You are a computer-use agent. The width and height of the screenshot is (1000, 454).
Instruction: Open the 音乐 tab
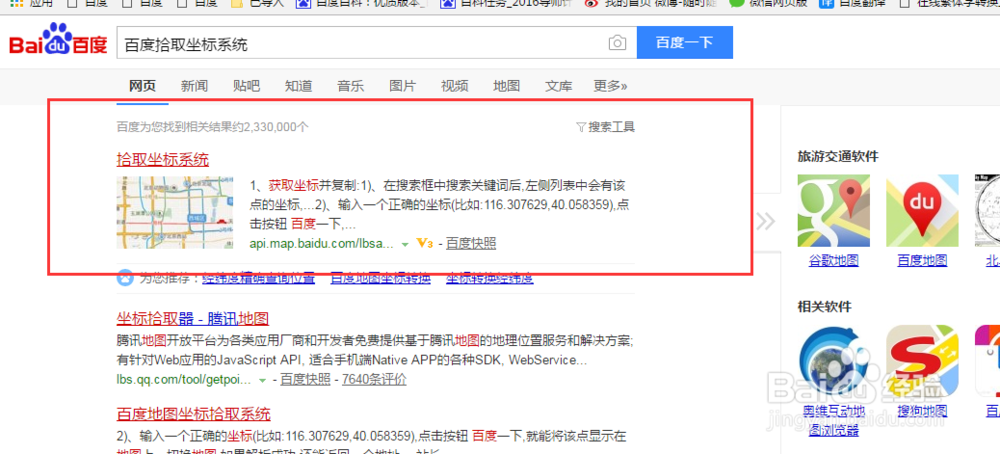pyautogui.click(x=350, y=86)
